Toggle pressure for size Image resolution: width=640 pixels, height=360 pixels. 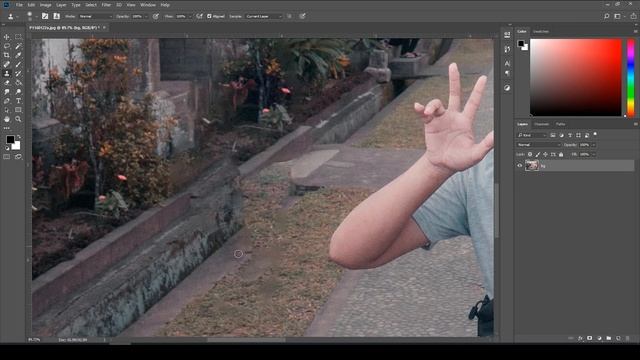(x=302, y=16)
